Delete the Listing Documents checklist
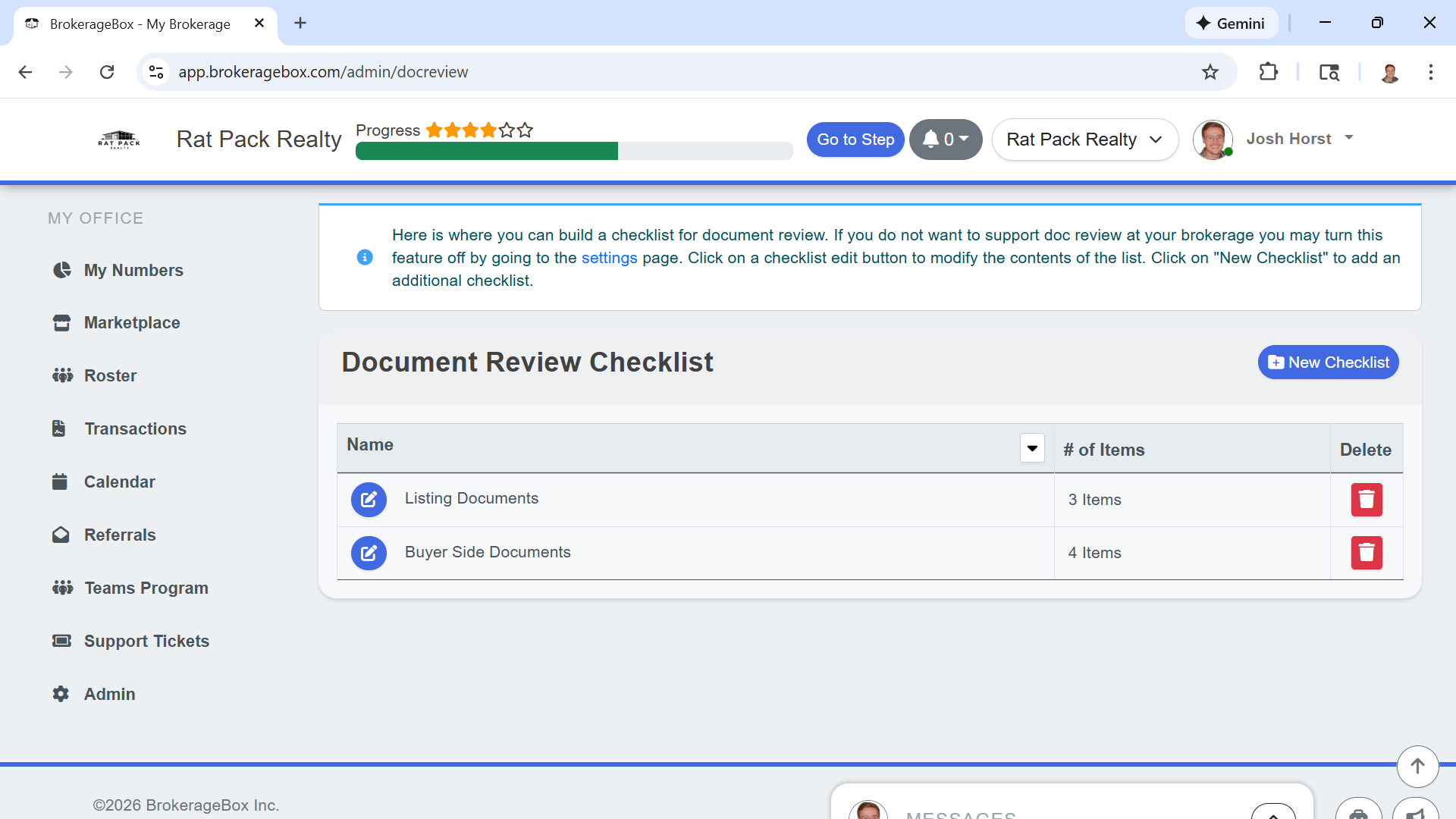The height and width of the screenshot is (819, 1456). click(x=1367, y=500)
